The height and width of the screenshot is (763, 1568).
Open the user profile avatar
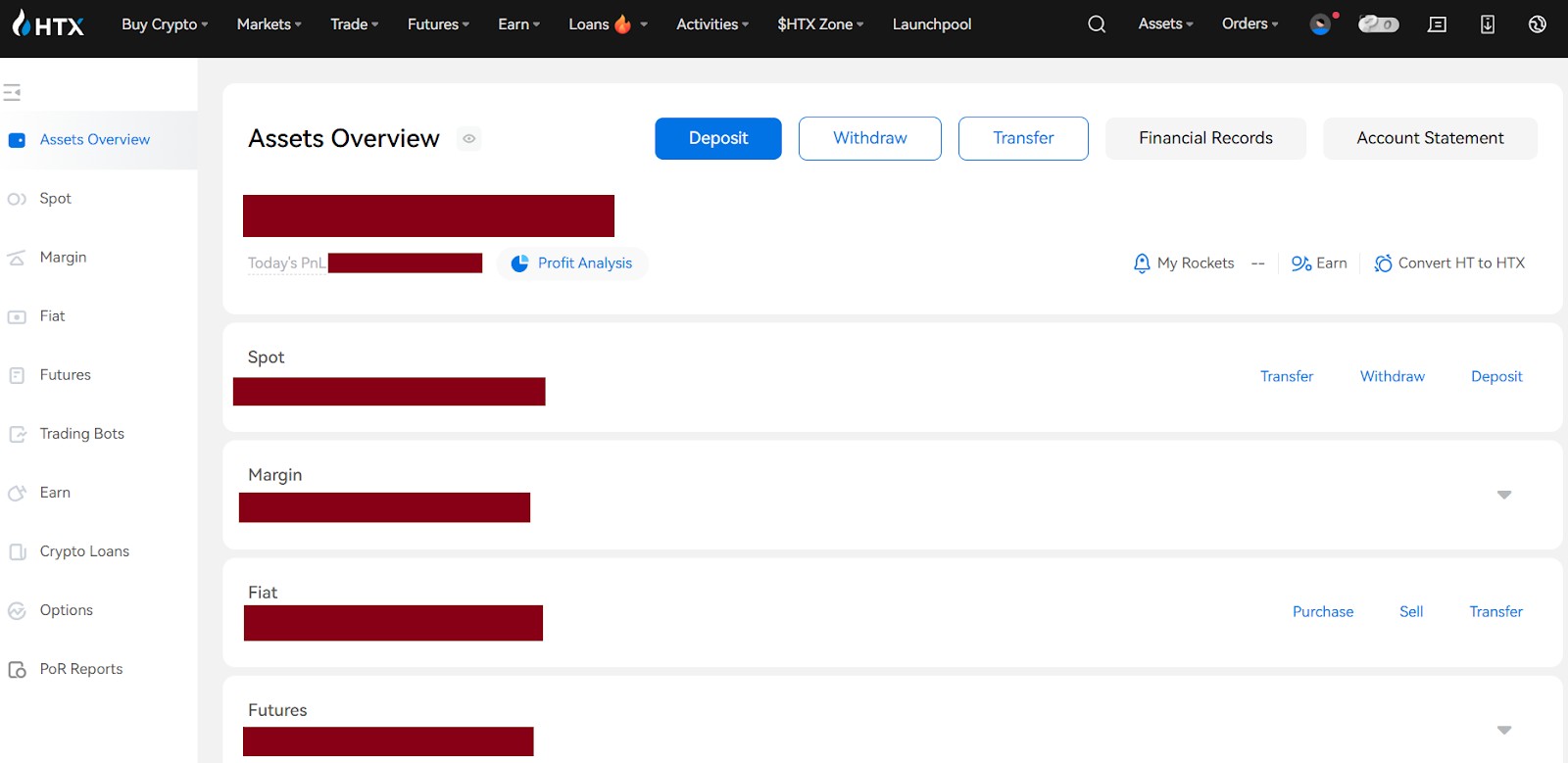click(x=1321, y=24)
